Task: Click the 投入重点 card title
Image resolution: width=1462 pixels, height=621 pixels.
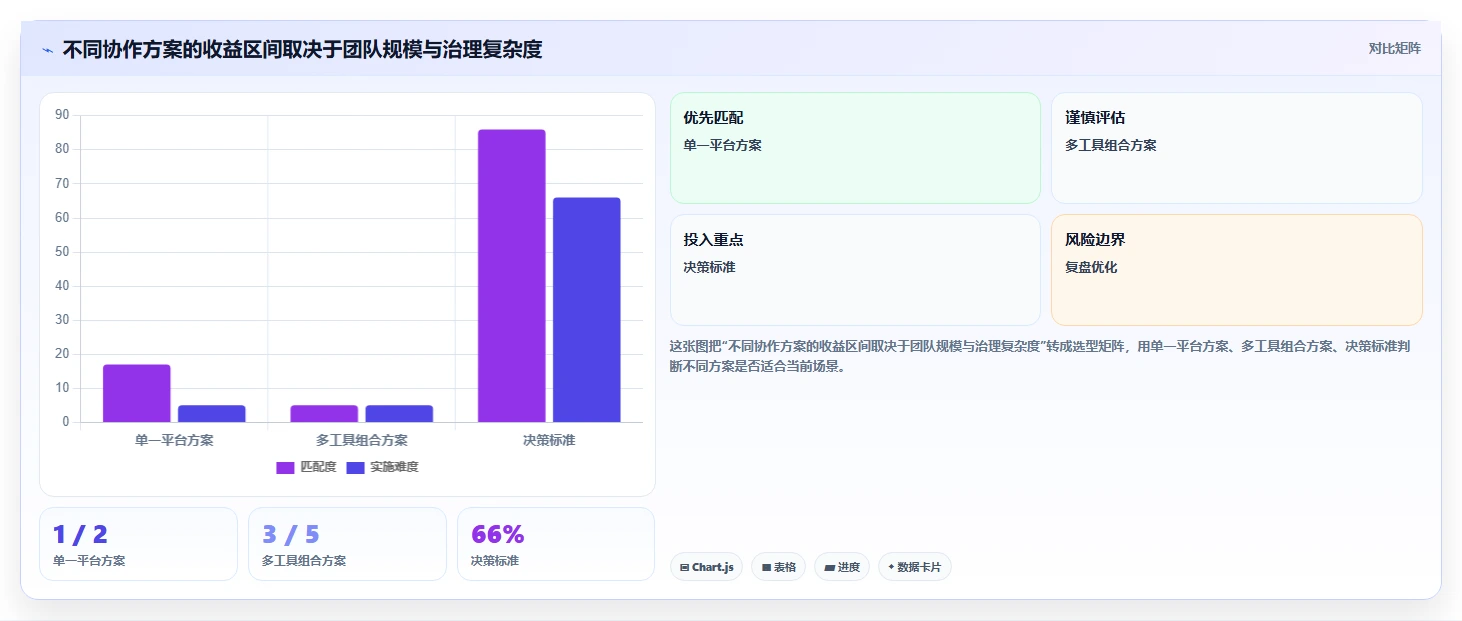Action: point(713,240)
